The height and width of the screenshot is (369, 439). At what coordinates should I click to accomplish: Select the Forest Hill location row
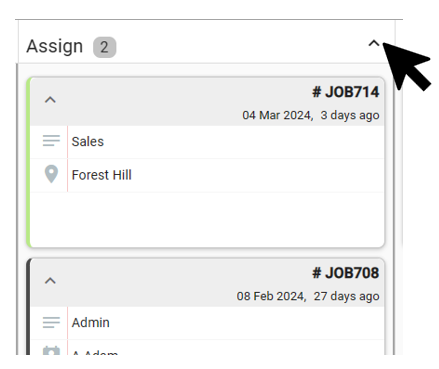point(207,175)
